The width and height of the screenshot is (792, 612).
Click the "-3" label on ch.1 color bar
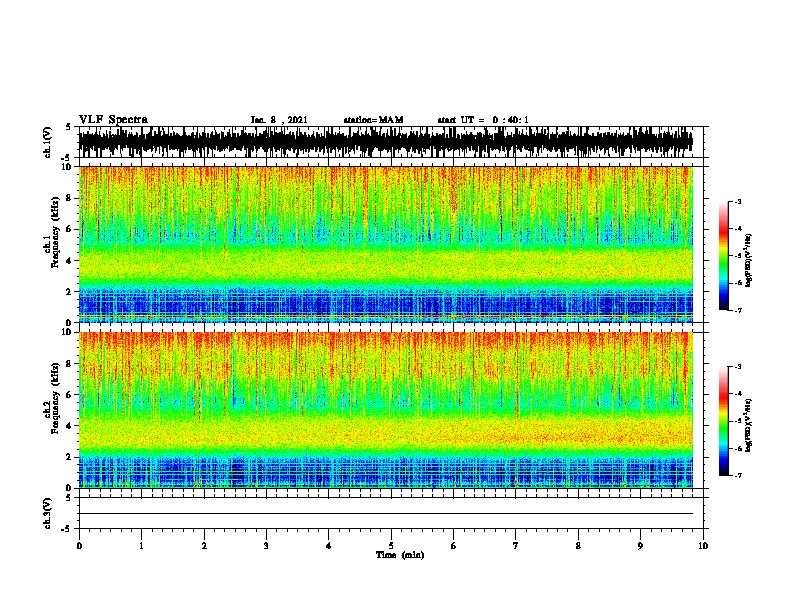[x=738, y=202]
